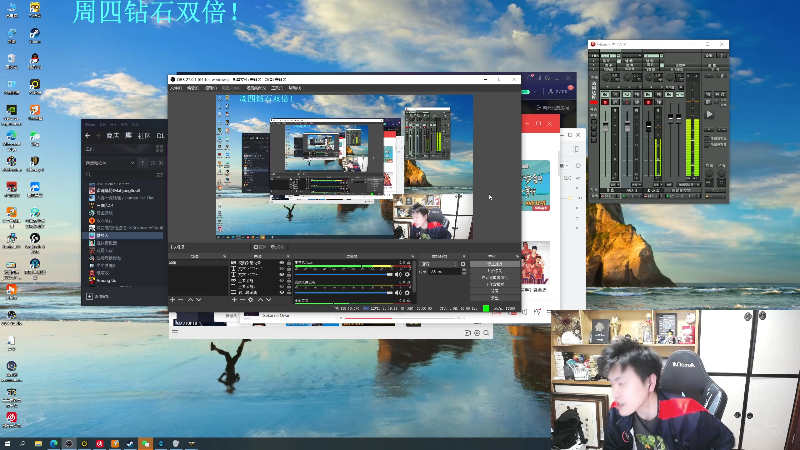Mute second OBS audio mixer channel
This screenshot has height=450, width=800.
pyautogui.click(x=398, y=293)
